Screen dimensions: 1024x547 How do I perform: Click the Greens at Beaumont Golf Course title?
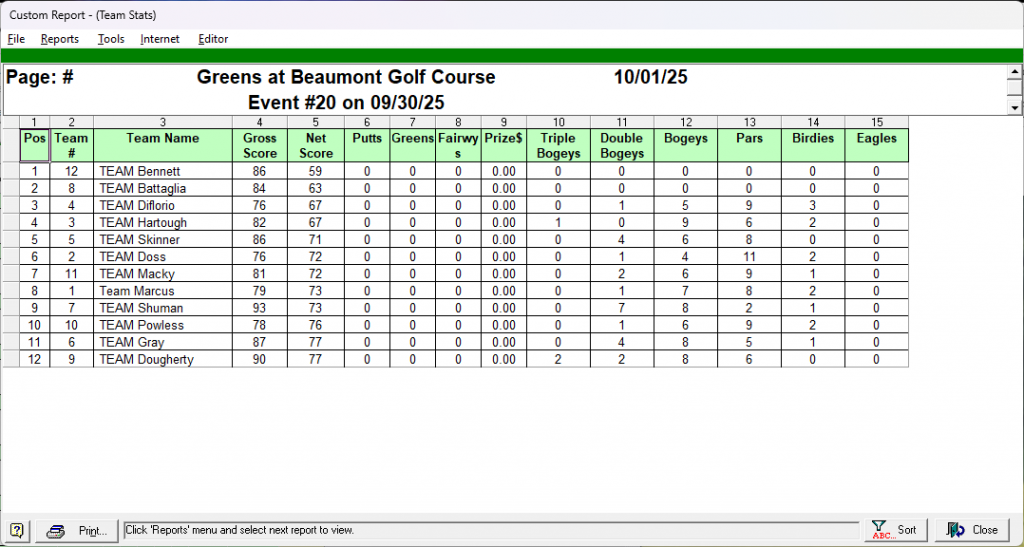(x=346, y=77)
